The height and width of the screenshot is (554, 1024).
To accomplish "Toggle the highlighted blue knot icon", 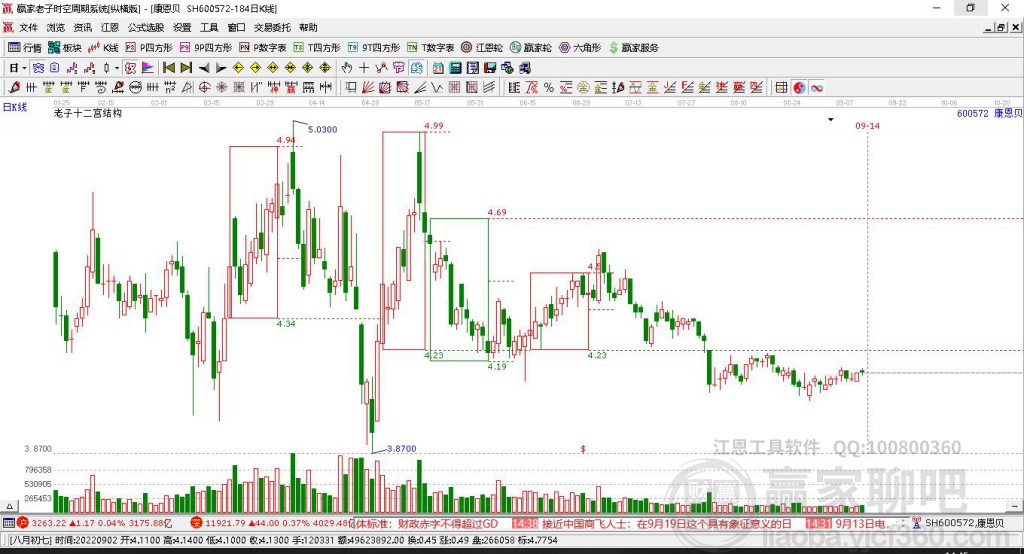I will click(x=39, y=68).
